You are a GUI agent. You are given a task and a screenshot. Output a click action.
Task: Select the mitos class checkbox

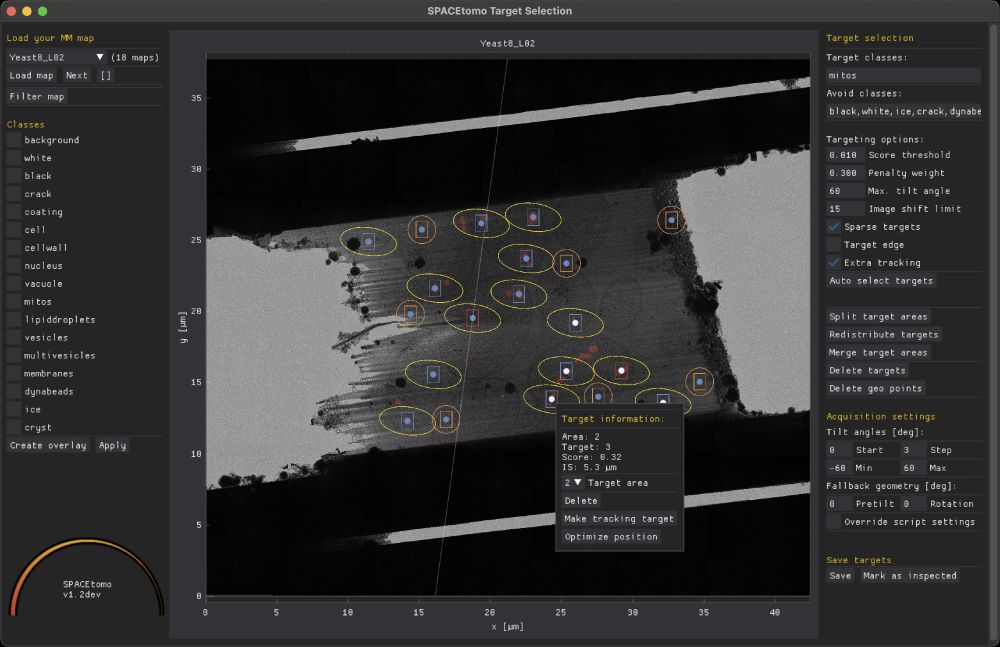(13, 301)
